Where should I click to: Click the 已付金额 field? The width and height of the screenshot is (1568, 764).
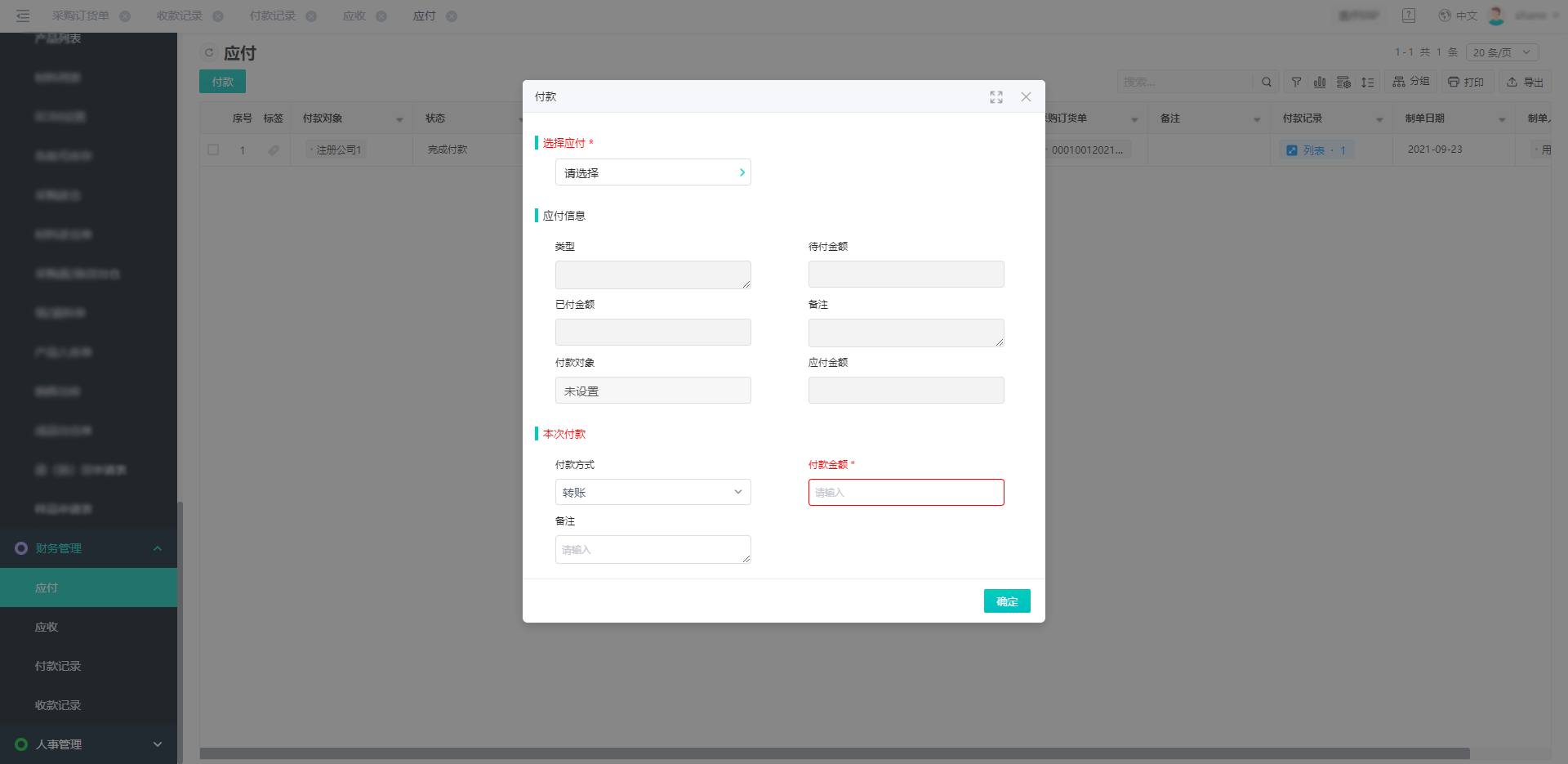coord(653,333)
